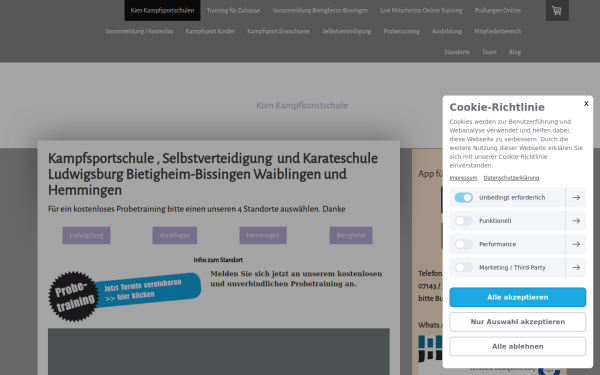
Task: Select the Waiblingen location button
Action: click(174, 235)
